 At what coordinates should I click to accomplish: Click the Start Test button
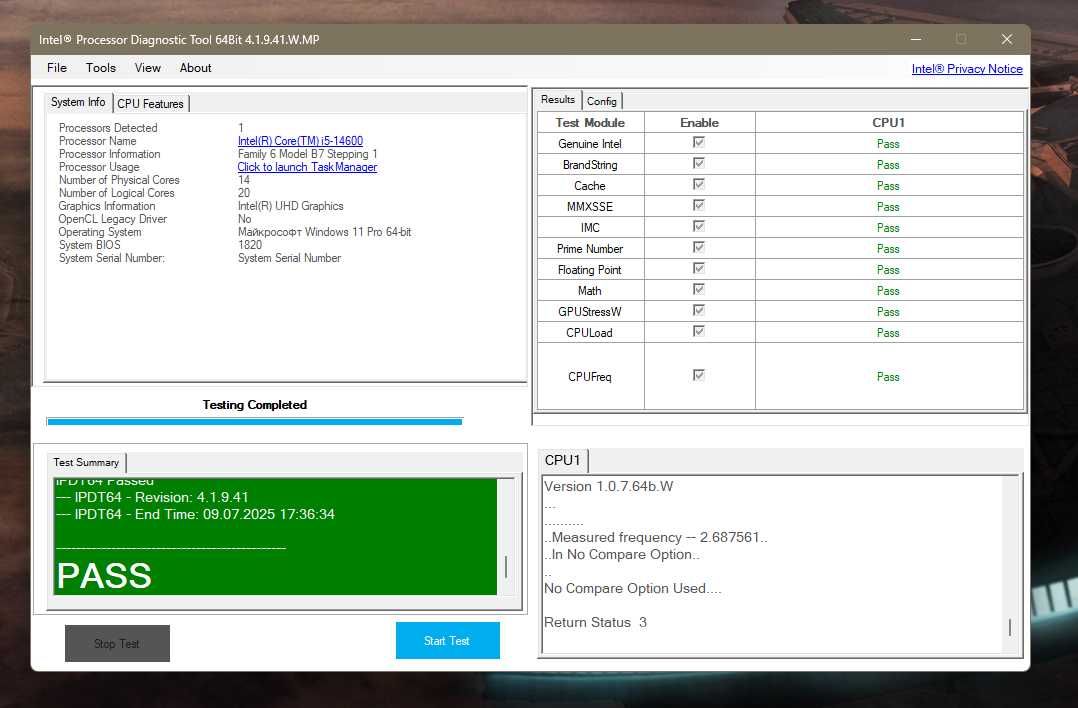(448, 641)
